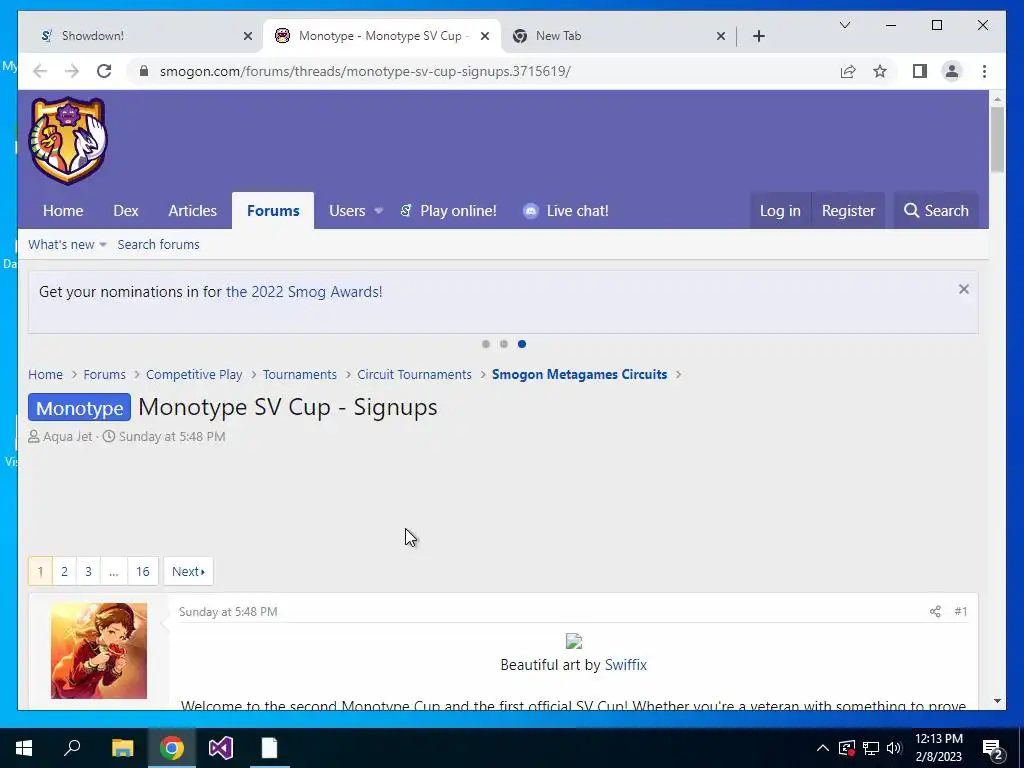Click the Log in button
Screen dimensions: 1024x768
[780, 211]
